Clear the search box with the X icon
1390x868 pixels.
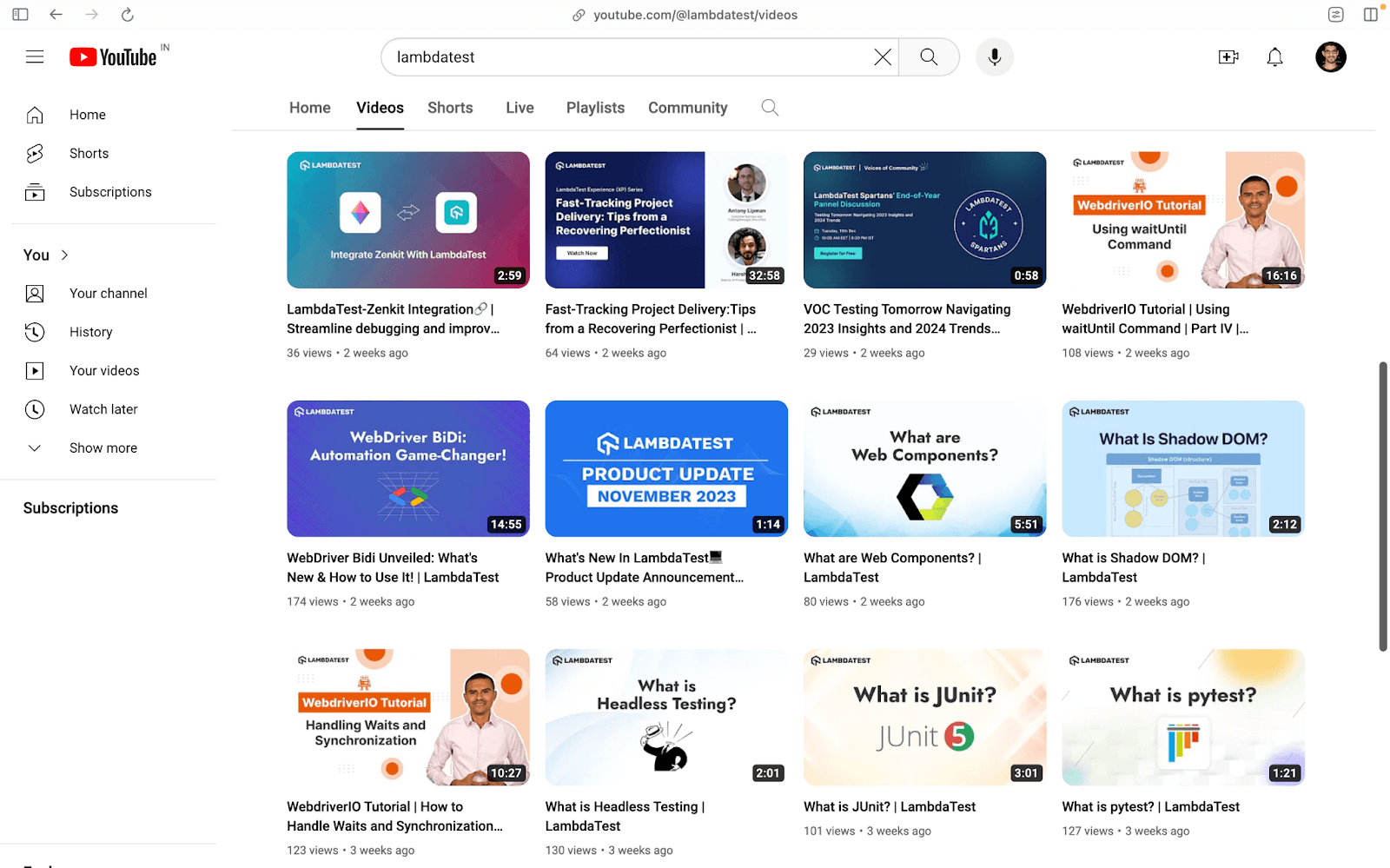883,57
